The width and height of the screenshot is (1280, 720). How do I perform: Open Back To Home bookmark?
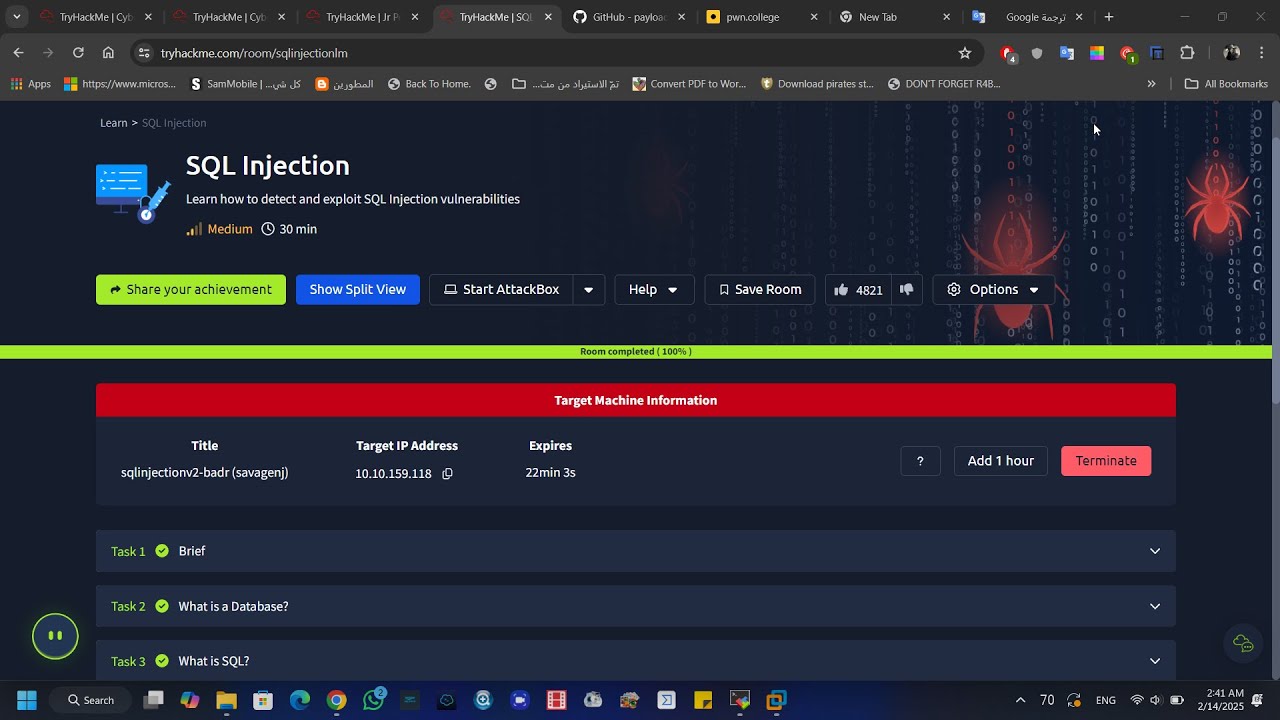[x=429, y=84]
